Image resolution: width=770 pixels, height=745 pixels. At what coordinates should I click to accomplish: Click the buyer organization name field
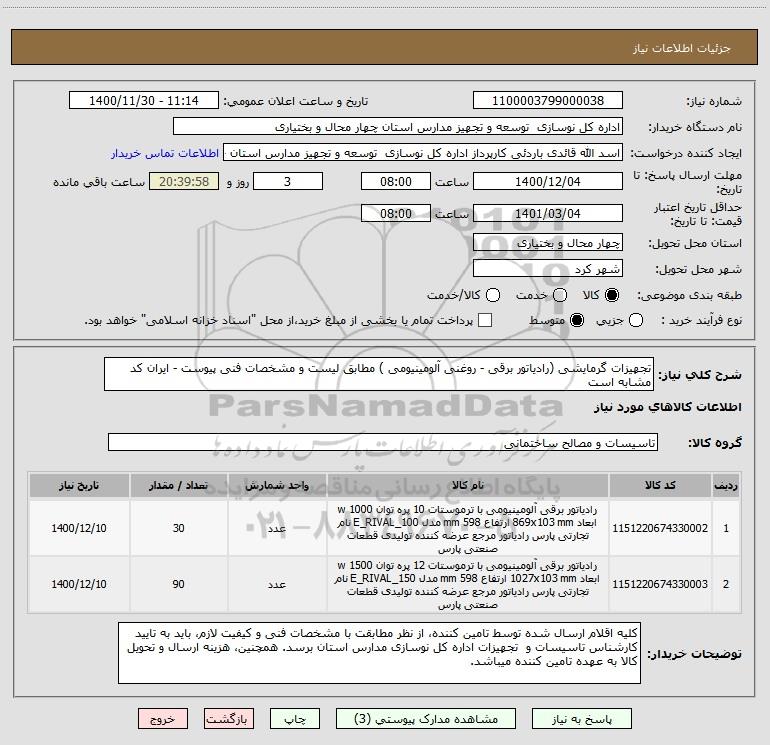(398, 126)
